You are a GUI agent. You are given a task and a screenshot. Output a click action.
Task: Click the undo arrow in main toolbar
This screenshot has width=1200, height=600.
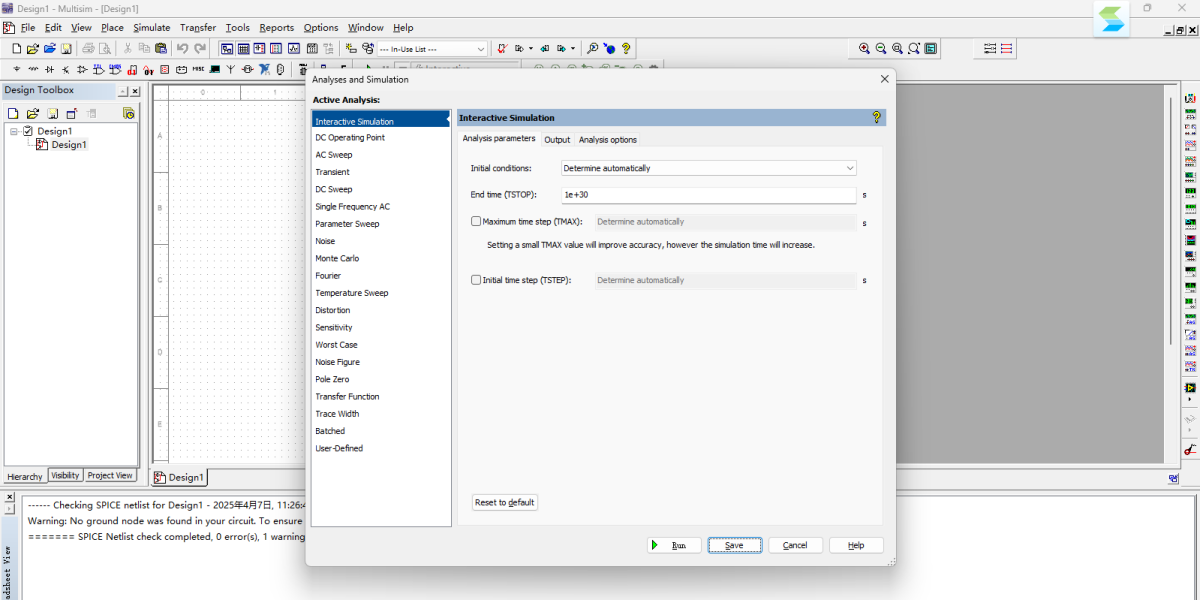[182, 48]
